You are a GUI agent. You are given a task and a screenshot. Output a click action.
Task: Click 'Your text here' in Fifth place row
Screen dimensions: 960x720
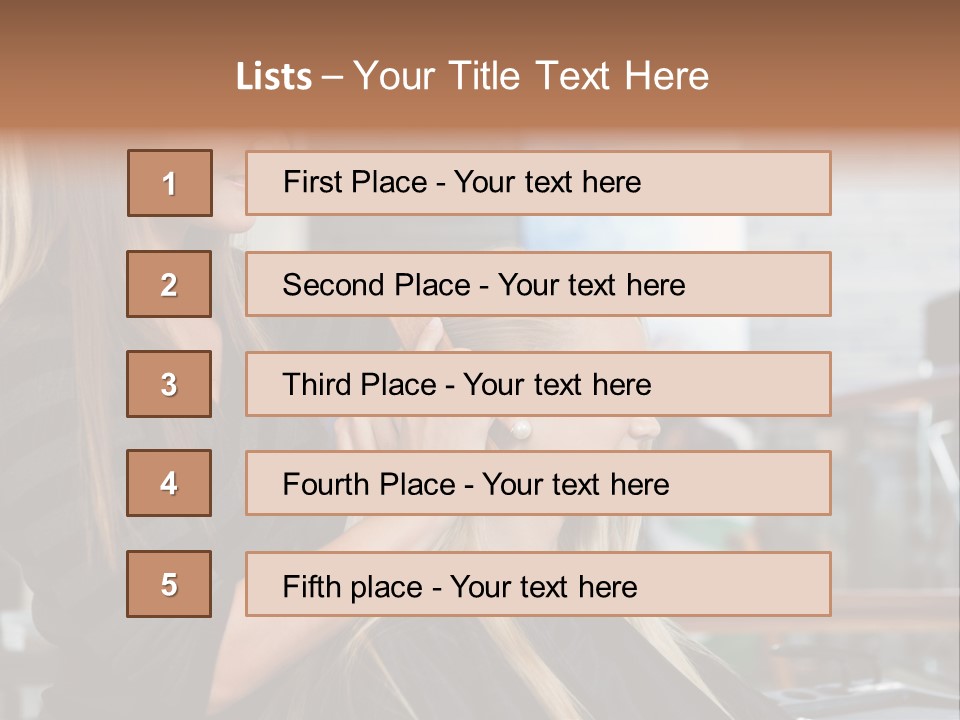coord(543,586)
